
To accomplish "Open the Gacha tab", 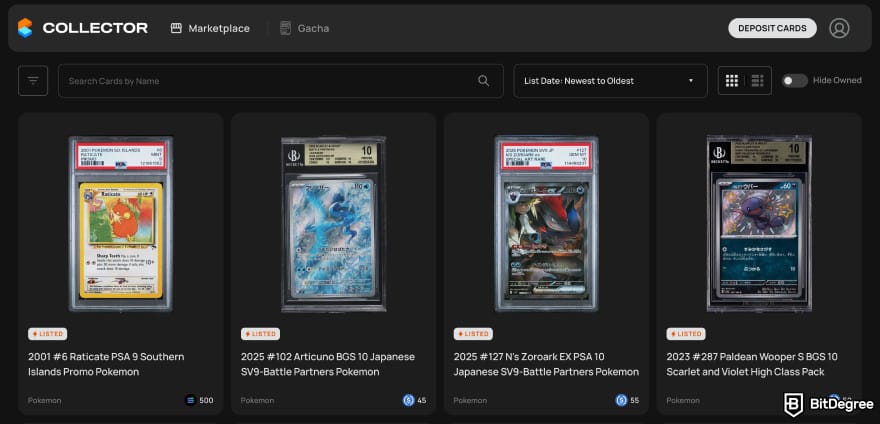I will click(304, 28).
